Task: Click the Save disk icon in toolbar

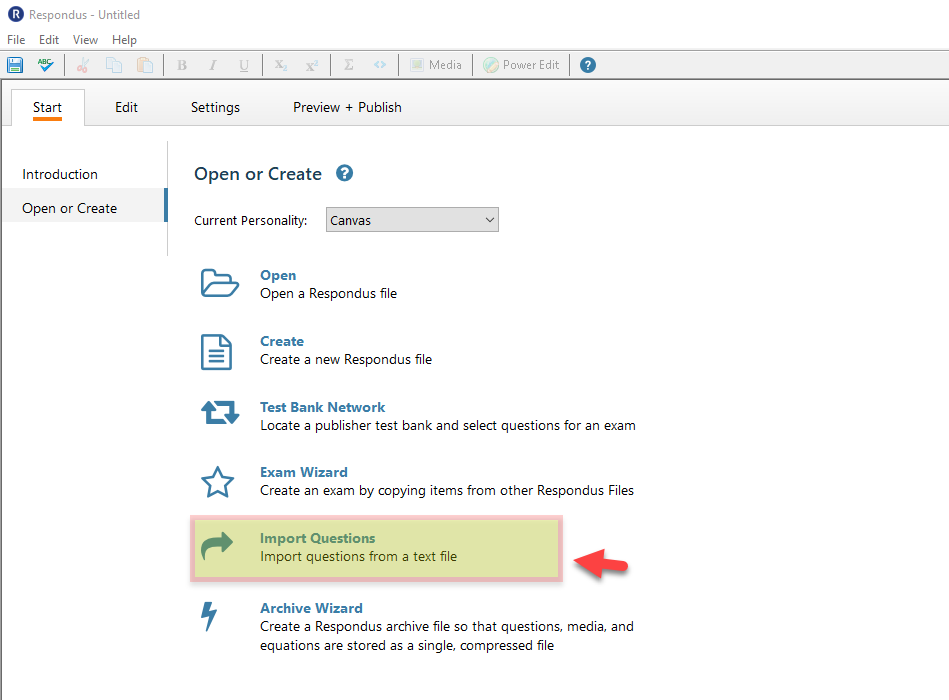Action: click(x=15, y=65)
